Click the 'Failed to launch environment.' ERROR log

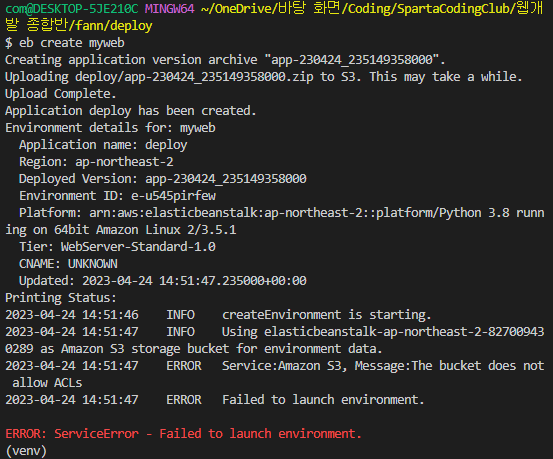pyautogui.click(x=215, y=399)
